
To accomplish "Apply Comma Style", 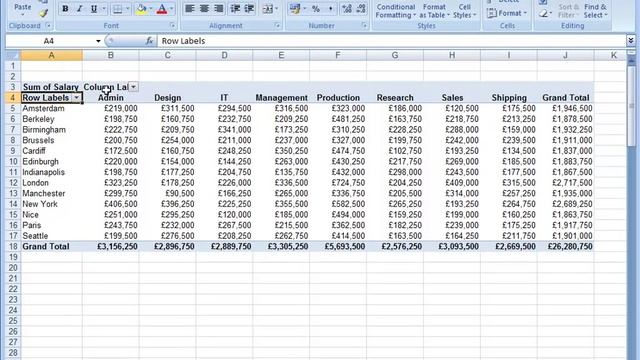I will (330, 9).
